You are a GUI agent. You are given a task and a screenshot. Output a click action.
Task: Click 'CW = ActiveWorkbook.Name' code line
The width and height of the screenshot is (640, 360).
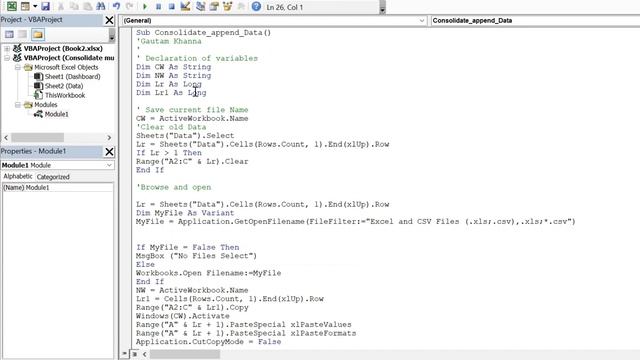tap(192, 118)
